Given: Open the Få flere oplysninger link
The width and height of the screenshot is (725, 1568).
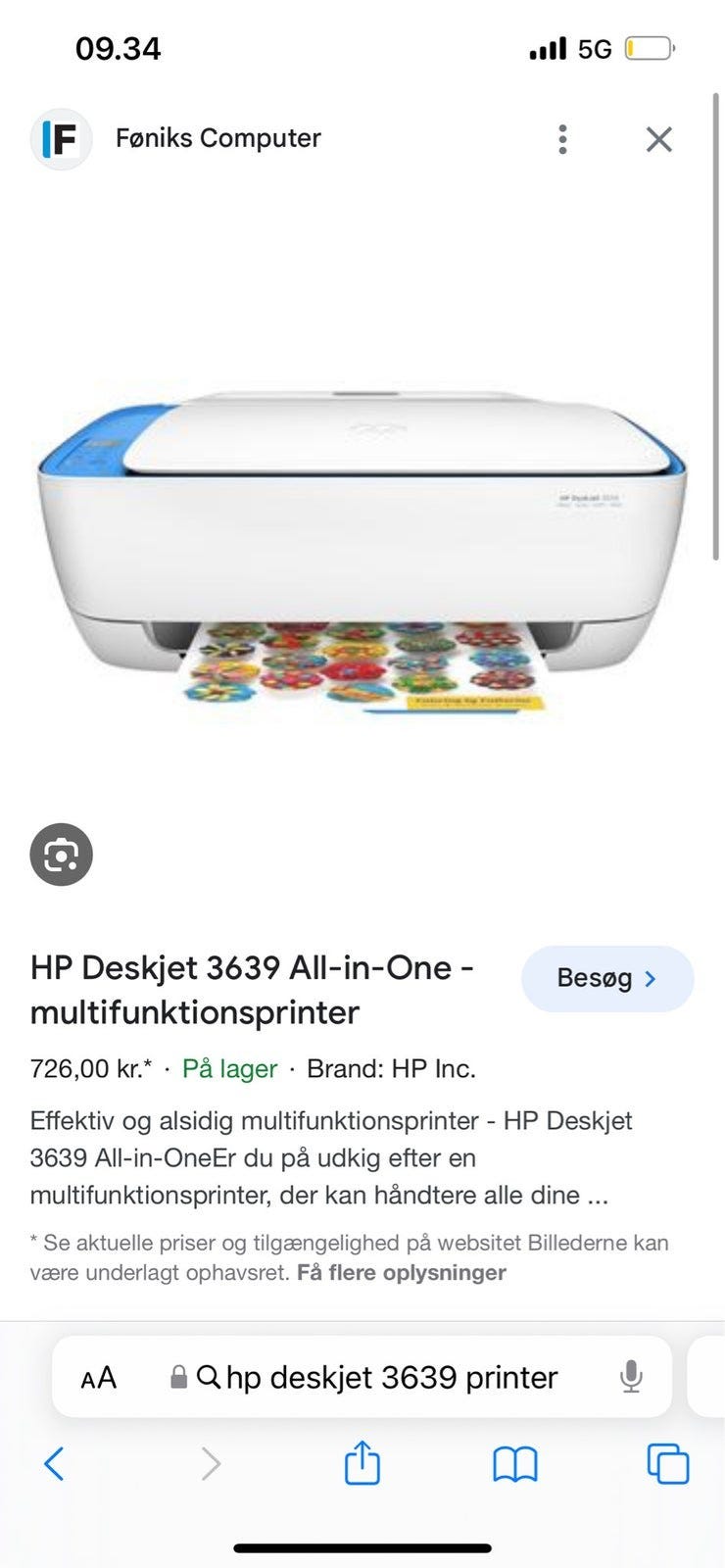Looking at the screenshot, I should (402, 1272).
